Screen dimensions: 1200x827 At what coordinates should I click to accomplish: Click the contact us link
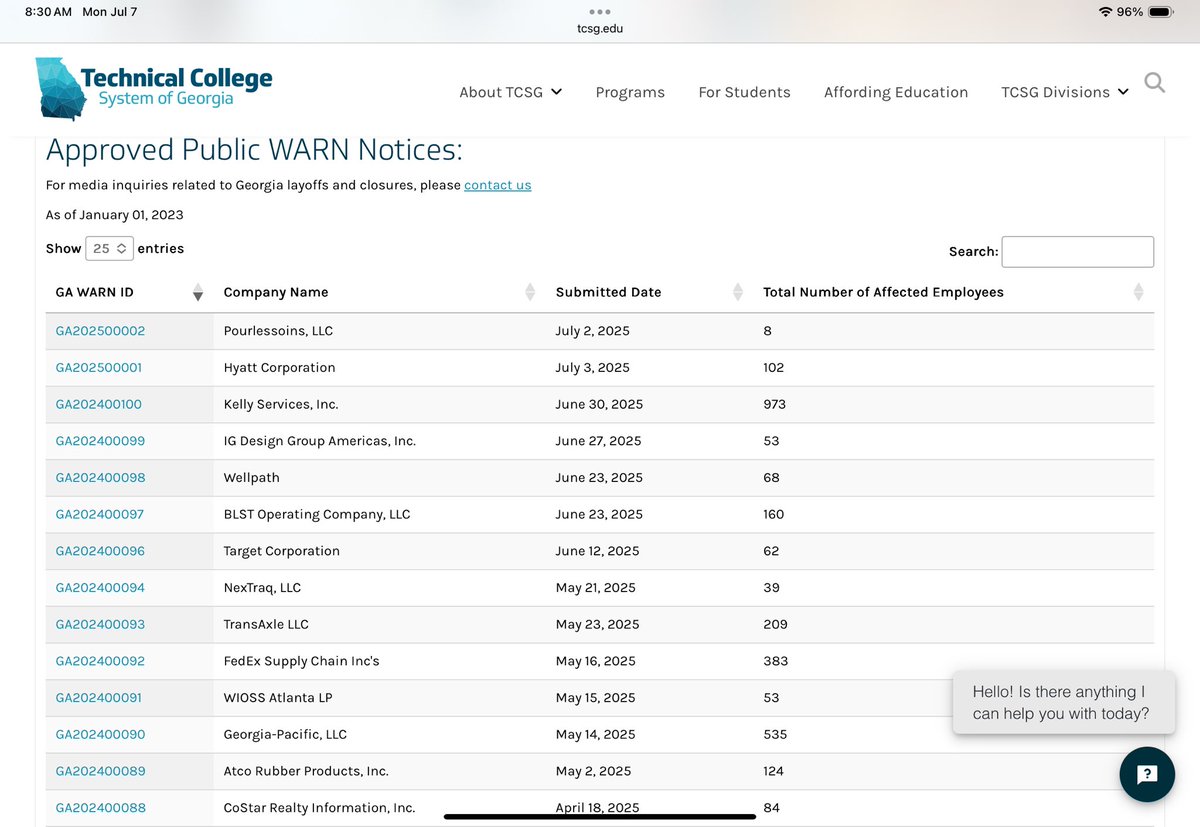[x=498, y=185]
